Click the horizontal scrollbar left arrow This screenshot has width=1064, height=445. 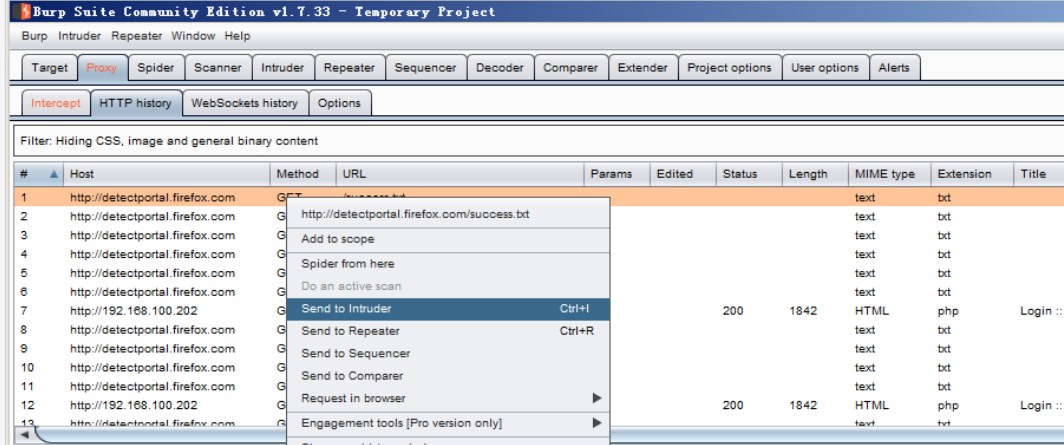[x=24, y=434]
